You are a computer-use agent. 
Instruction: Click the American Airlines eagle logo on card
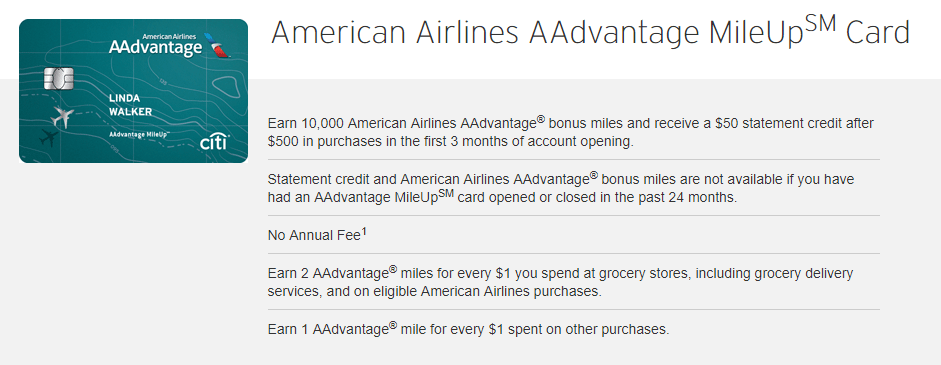point(217,46)
